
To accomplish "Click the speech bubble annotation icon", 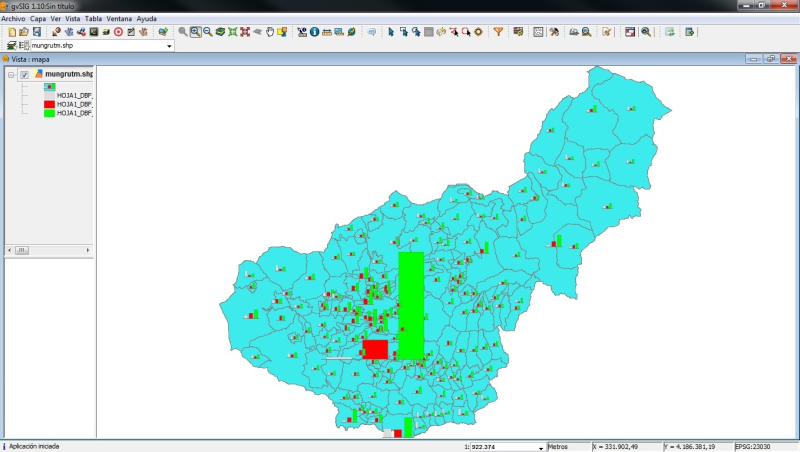I will tap(372, 32).
